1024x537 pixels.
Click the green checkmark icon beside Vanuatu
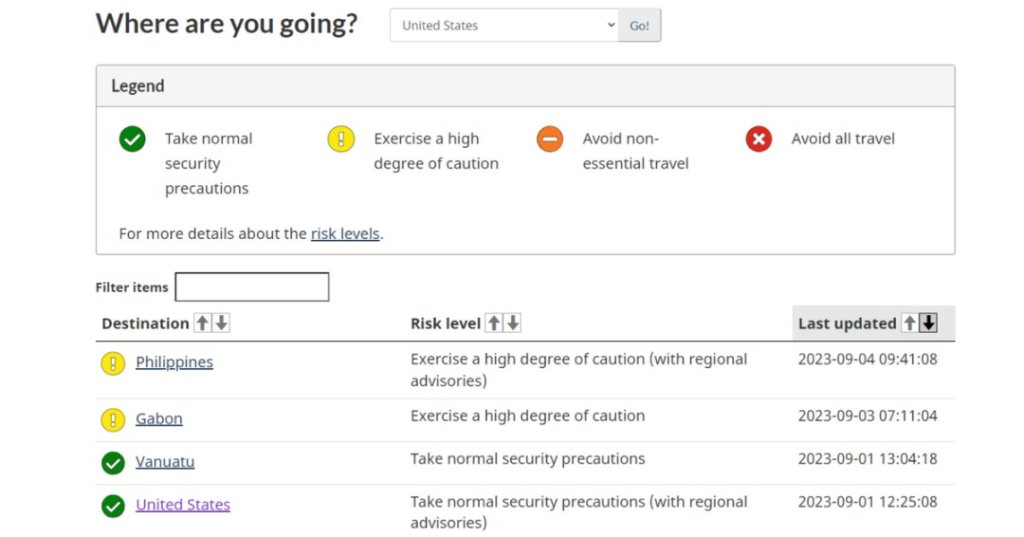pyautogui.click(x=113, y=463)
